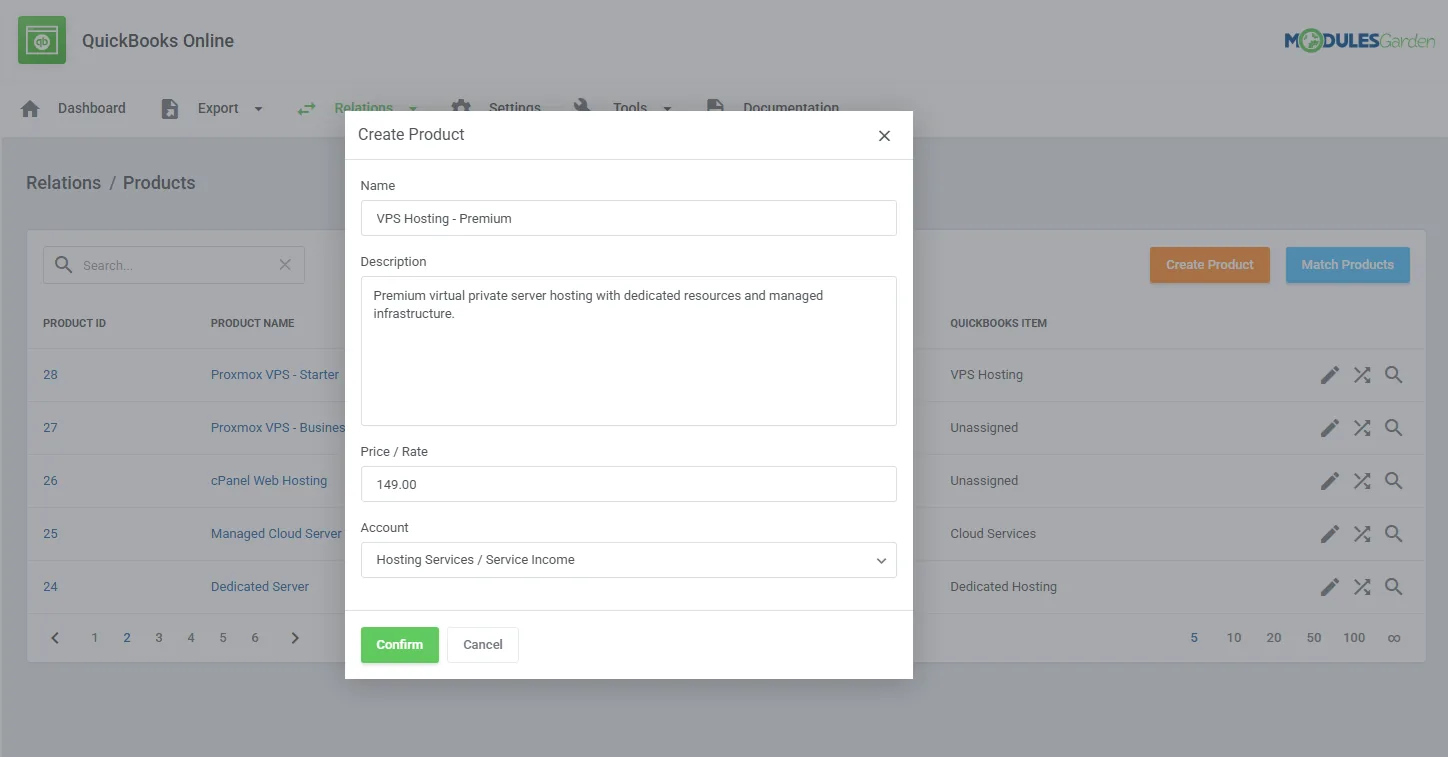1448x757 pixels.
Task: Click the Relations arrows icon
Action: coord(306,109)
